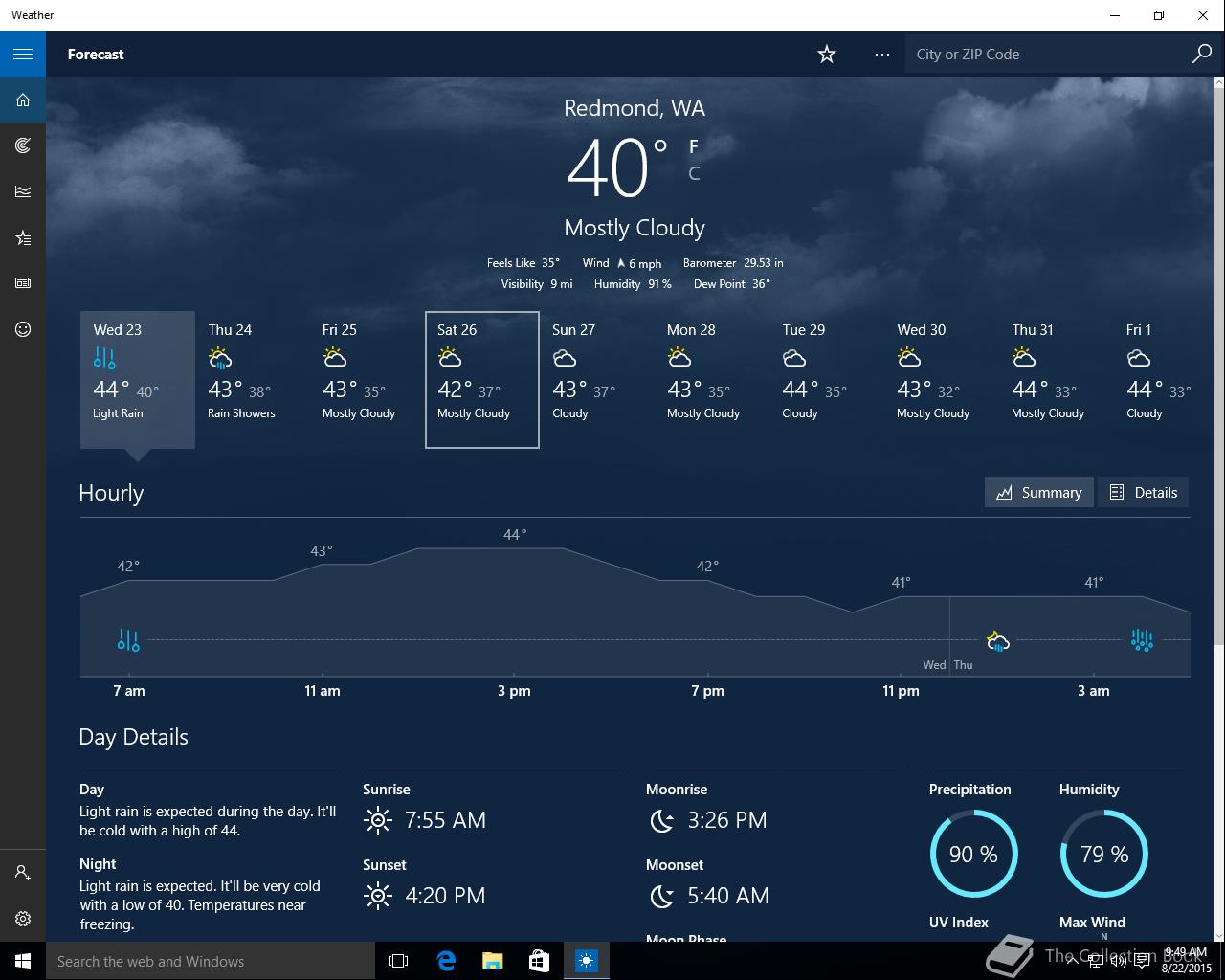Click the Mostly Cloudy current condition
Screen dimensions: 1225x980
coord(635,228)
